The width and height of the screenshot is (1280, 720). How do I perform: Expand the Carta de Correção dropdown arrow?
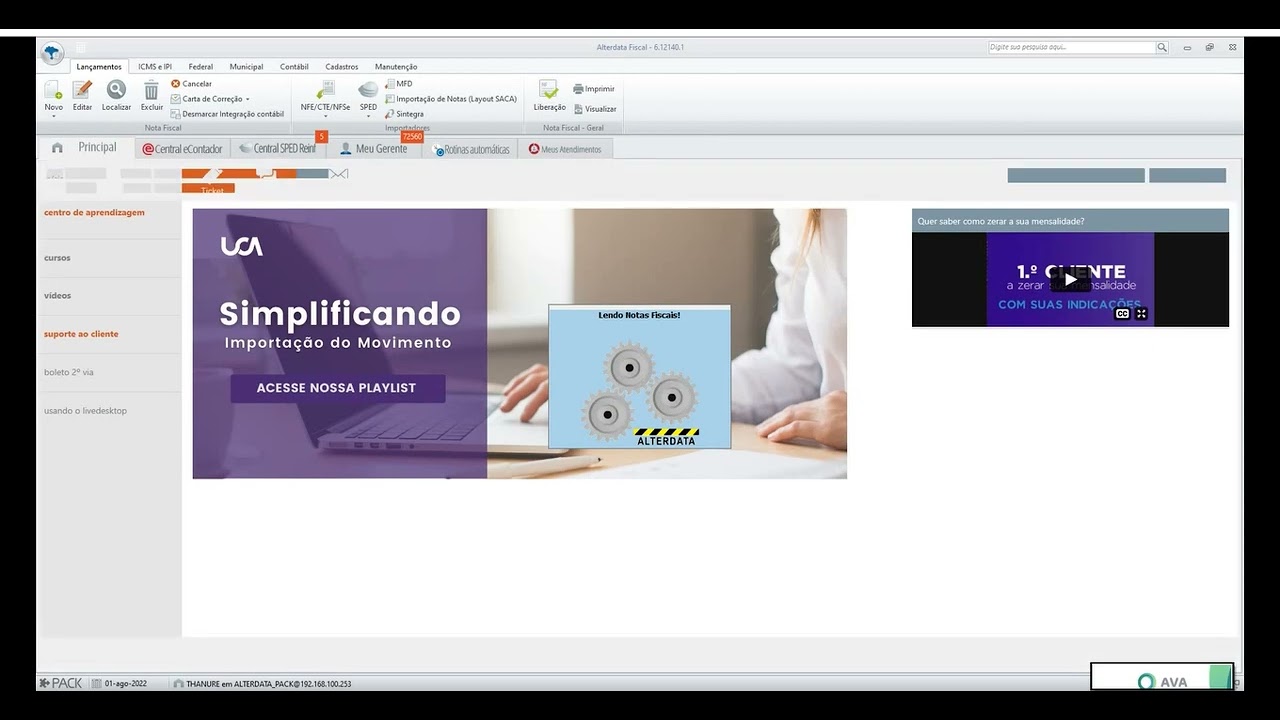click(247, 99)
